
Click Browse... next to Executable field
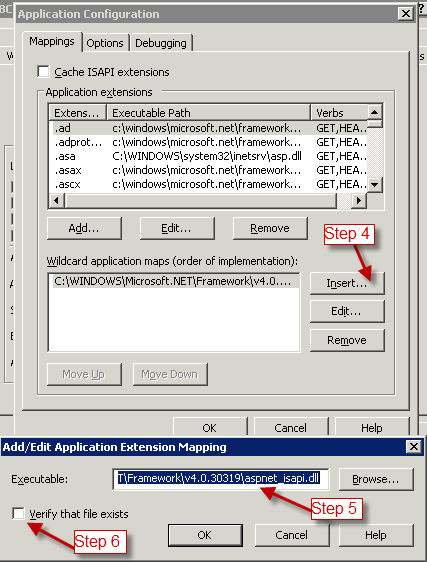click(x=376, y=479)
